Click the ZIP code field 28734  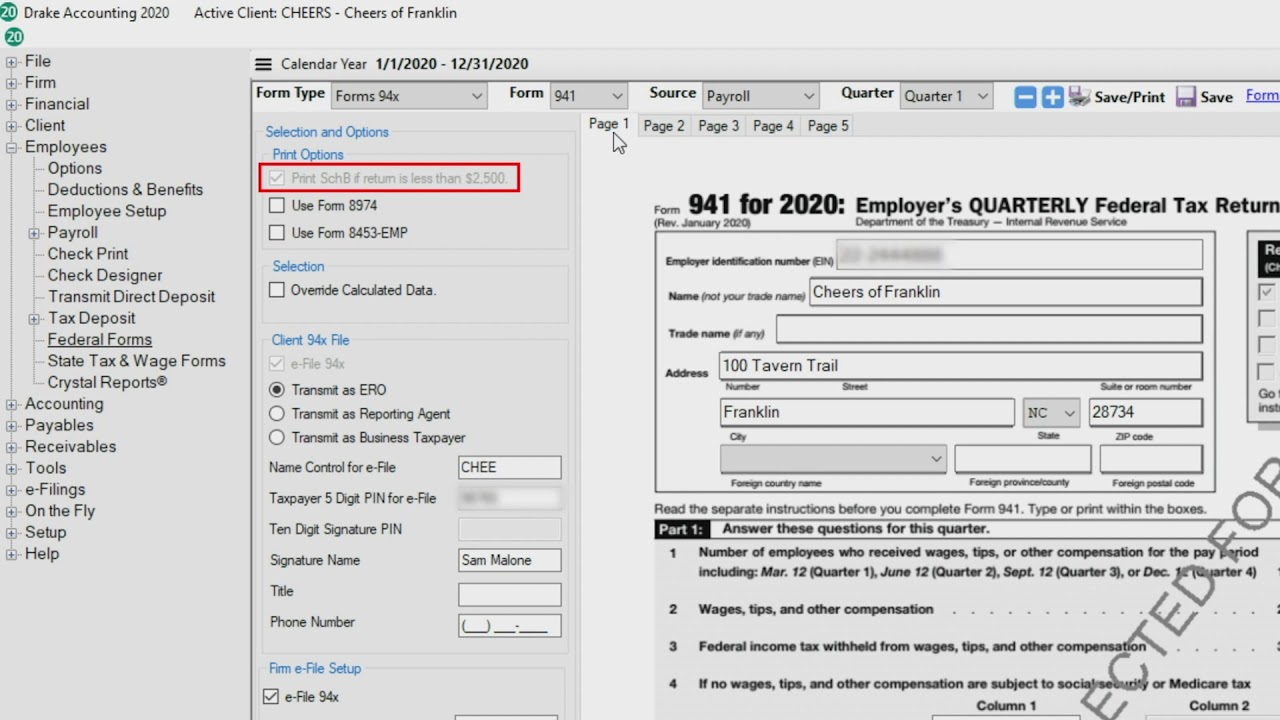(1145, 412)
